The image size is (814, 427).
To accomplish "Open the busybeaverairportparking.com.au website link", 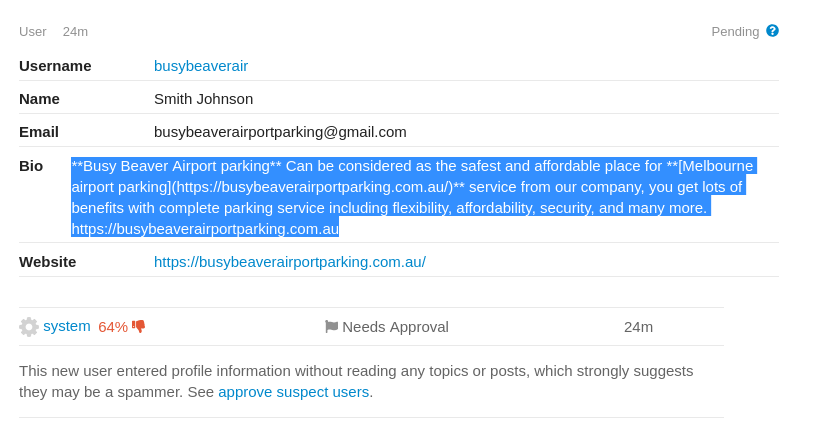I will click(x=290, y=262).
